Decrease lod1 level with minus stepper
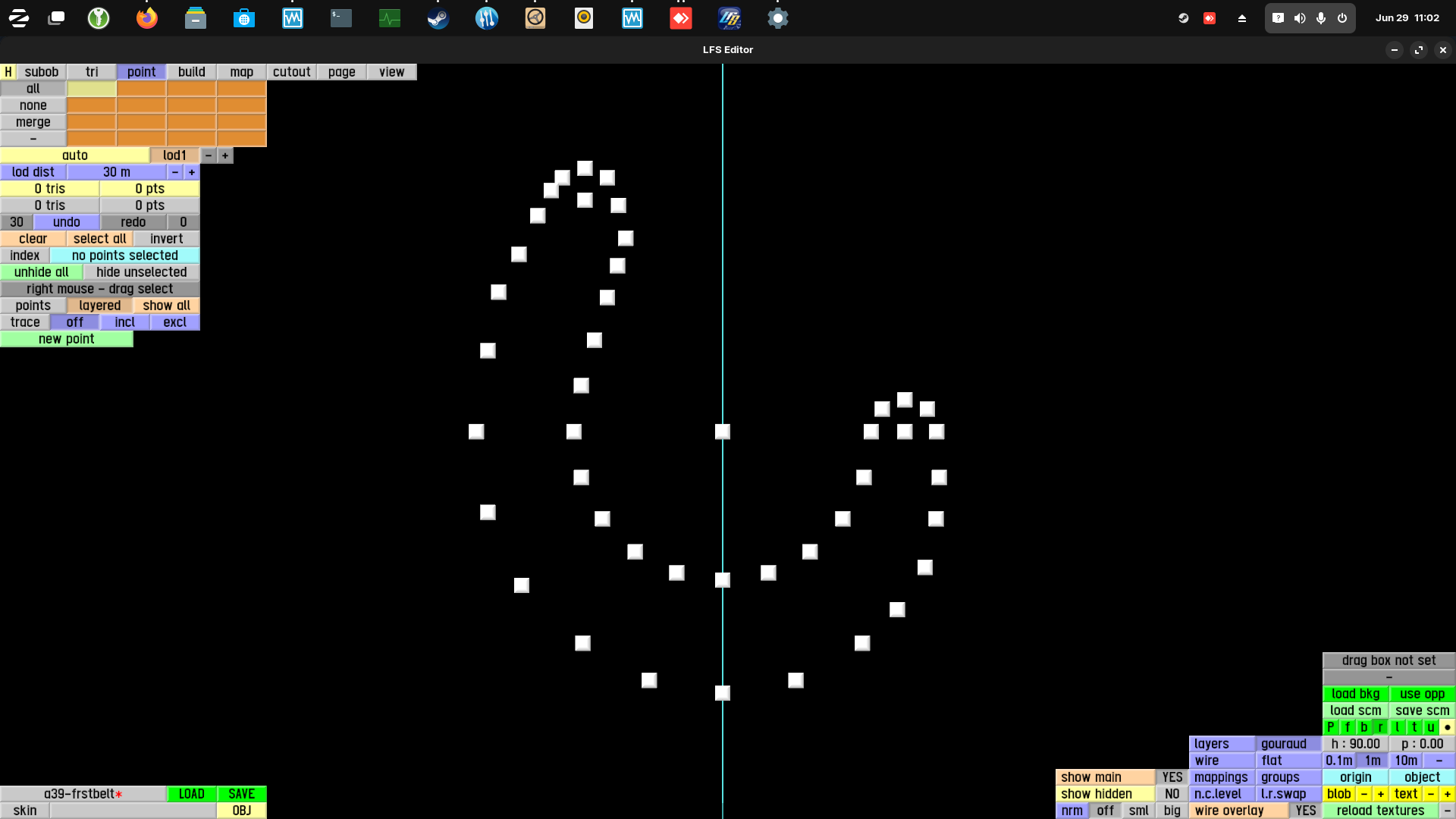This screenshot has width=1456, height=819. [209, 155]
